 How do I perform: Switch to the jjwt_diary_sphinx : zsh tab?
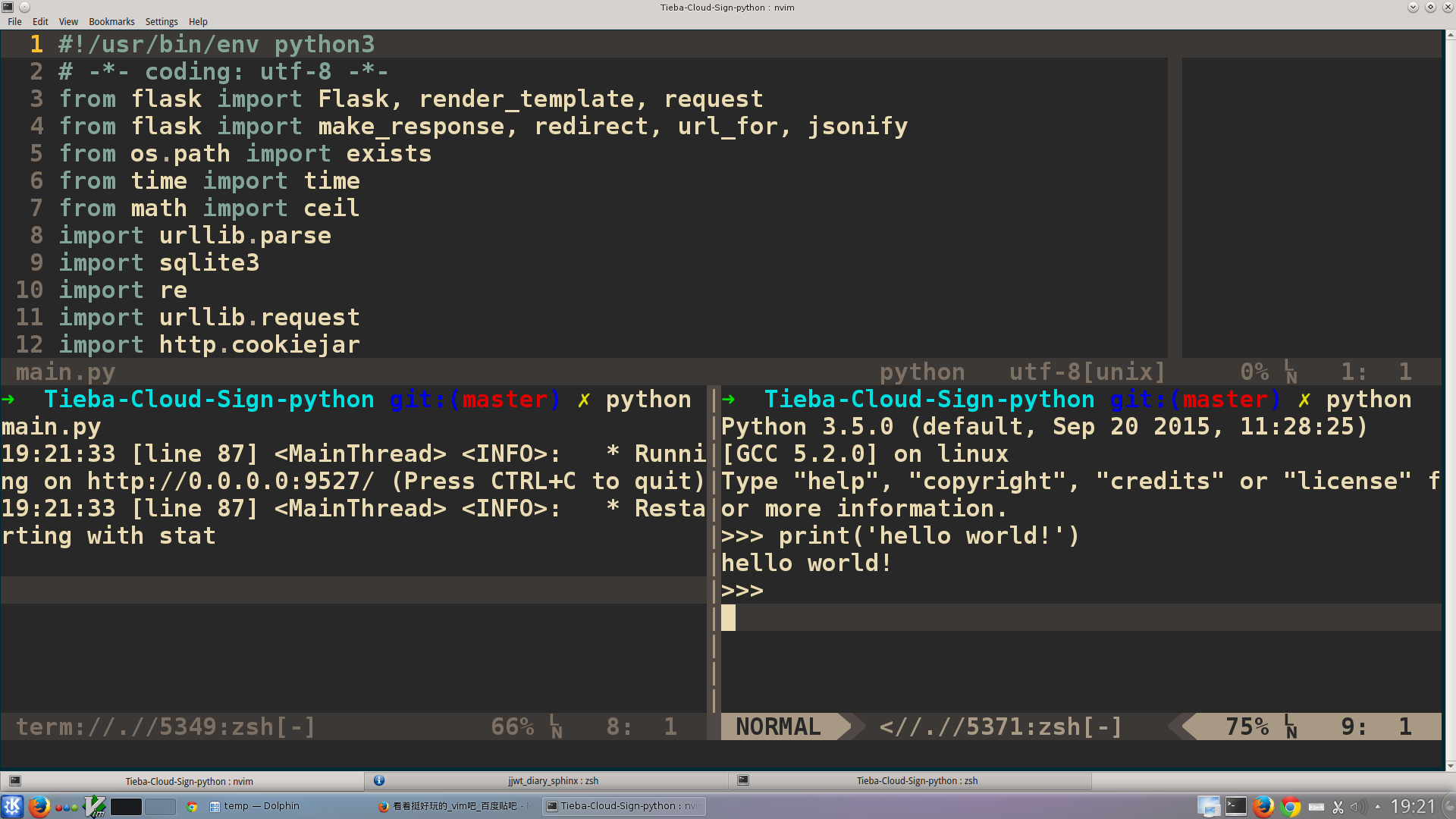tap(553, 781)
